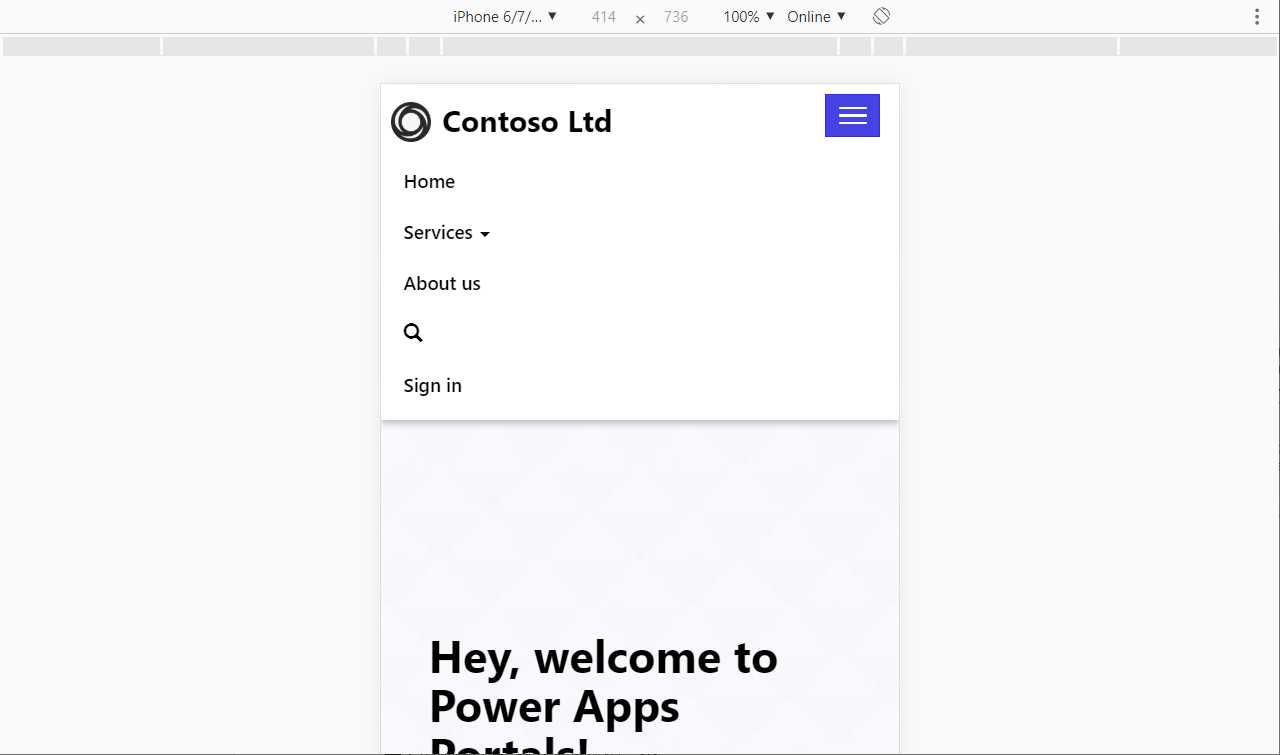Open the 100% zoom level dropdown

pos(749,16)
